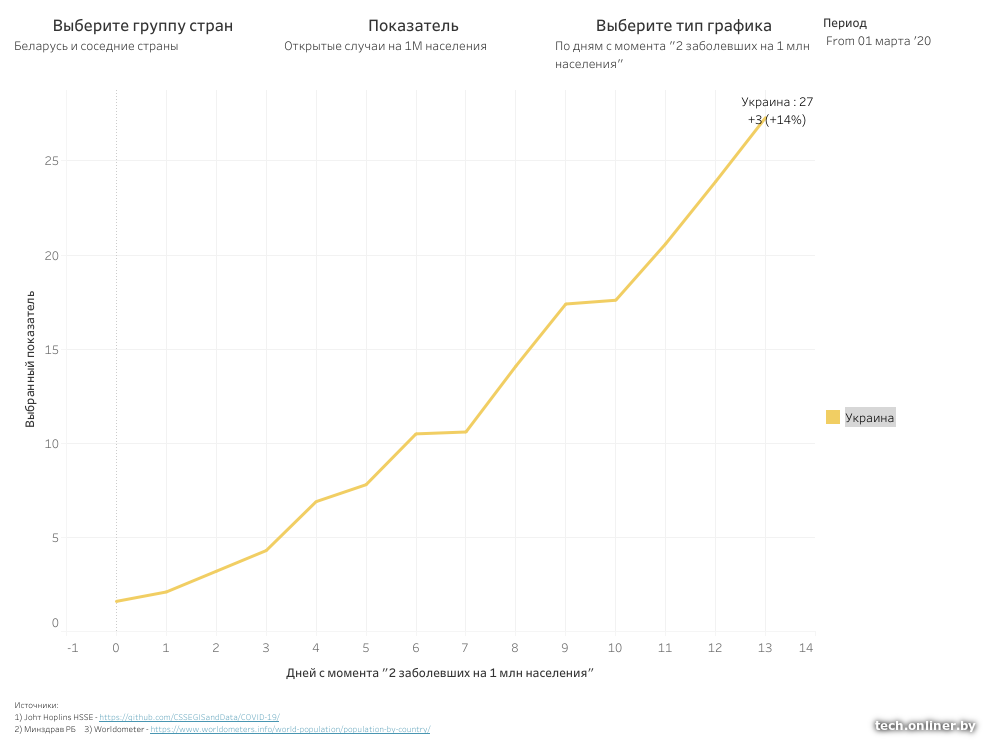The height and width of the screenshot is (749, 999).
Task: Click the x-axis title 'Дней с момента'
Action: (440, 673)
